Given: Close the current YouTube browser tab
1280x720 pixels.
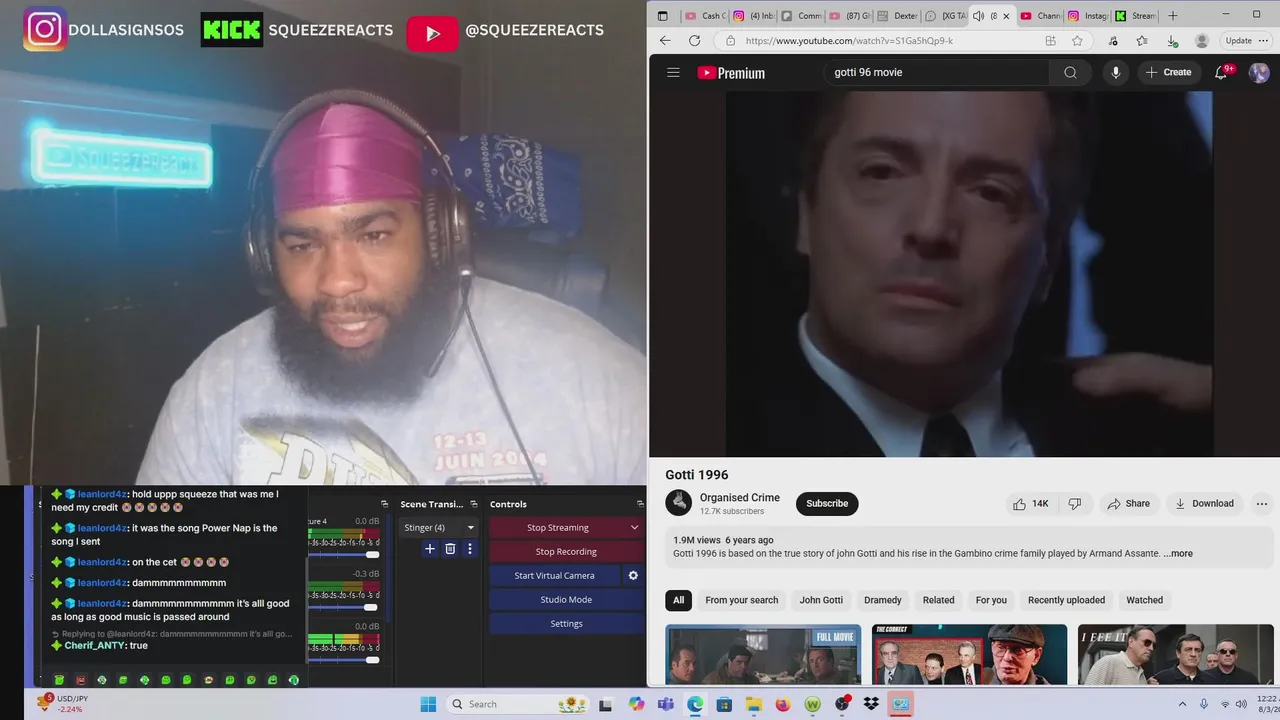Looking at the screenshot, I should point(1006,16).
